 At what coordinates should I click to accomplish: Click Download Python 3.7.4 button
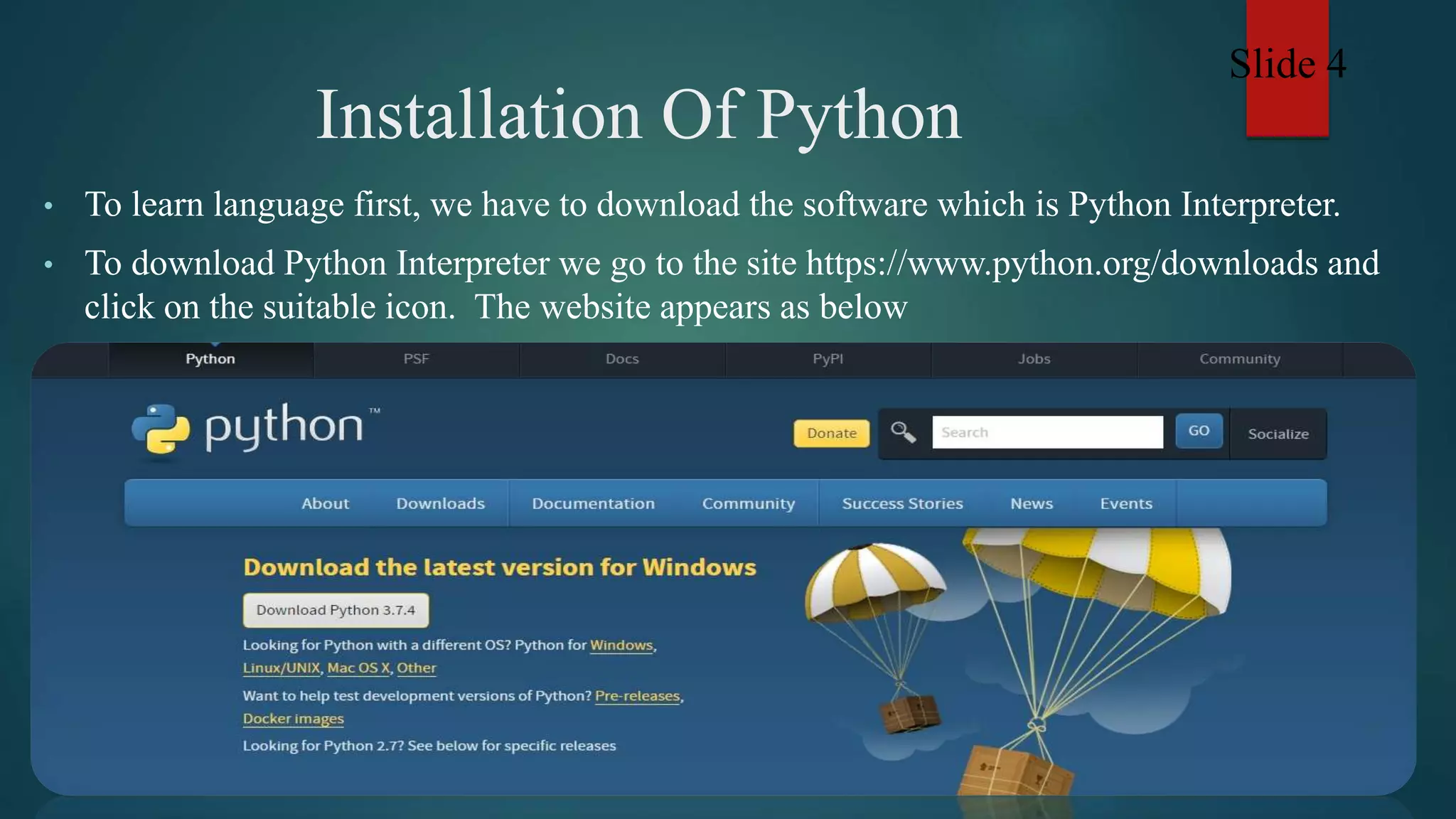(x=336, y=610)
